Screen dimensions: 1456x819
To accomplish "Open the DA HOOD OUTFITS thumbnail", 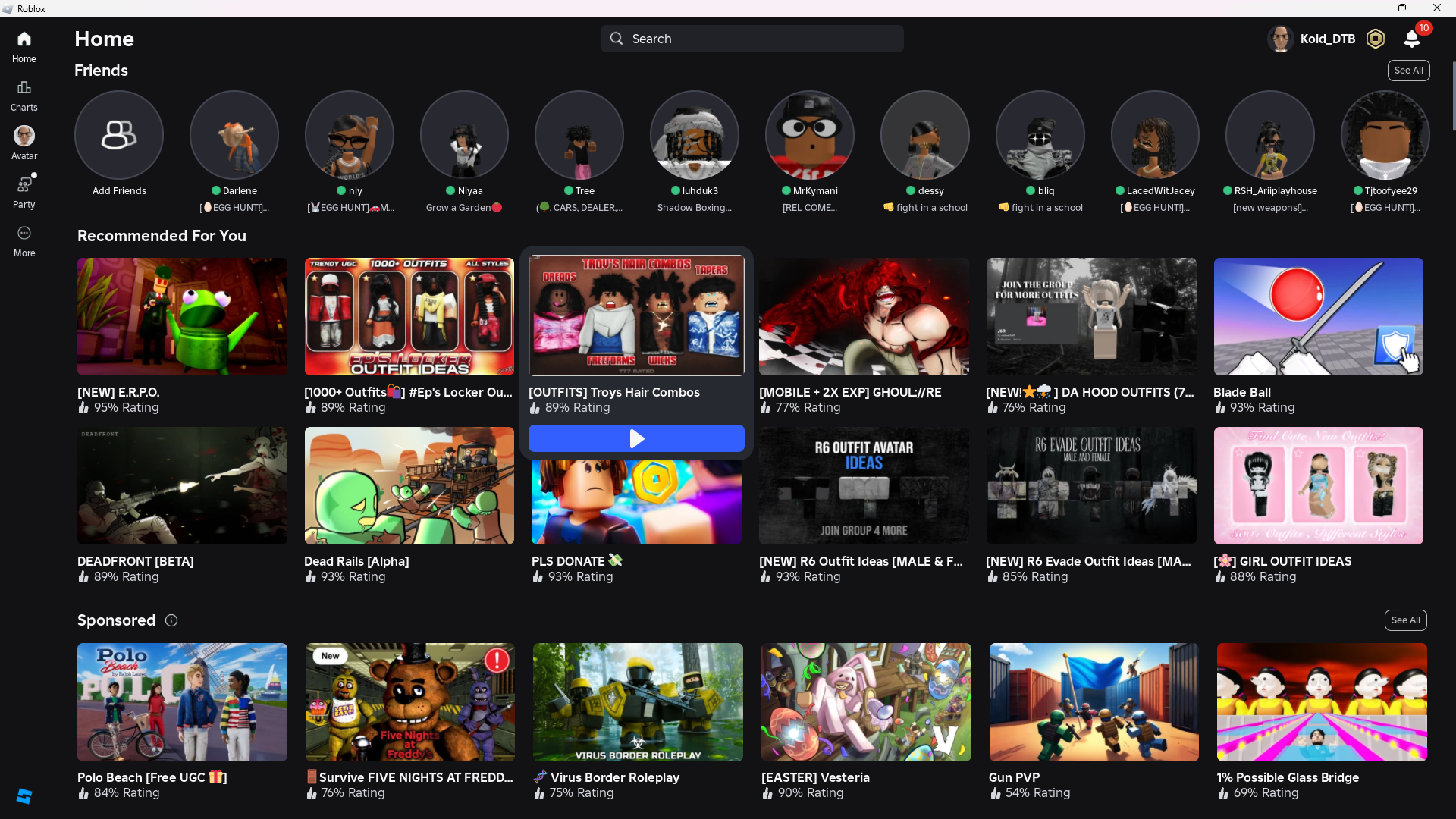I will tap(1091, 316).
